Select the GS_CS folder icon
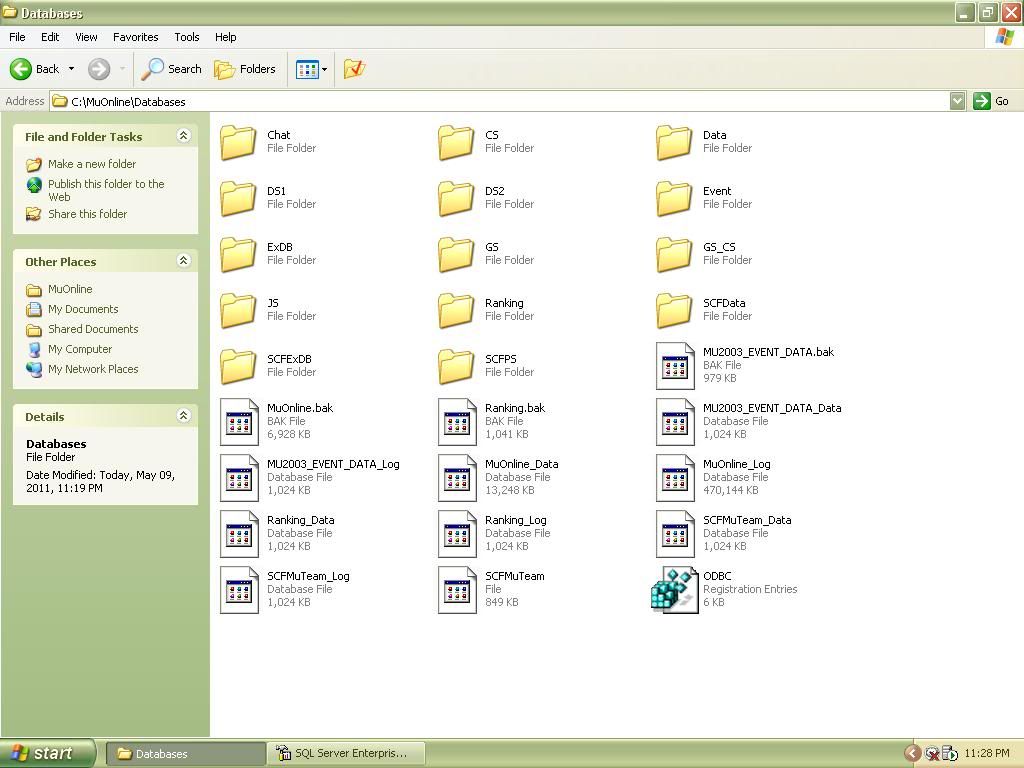 674,253
